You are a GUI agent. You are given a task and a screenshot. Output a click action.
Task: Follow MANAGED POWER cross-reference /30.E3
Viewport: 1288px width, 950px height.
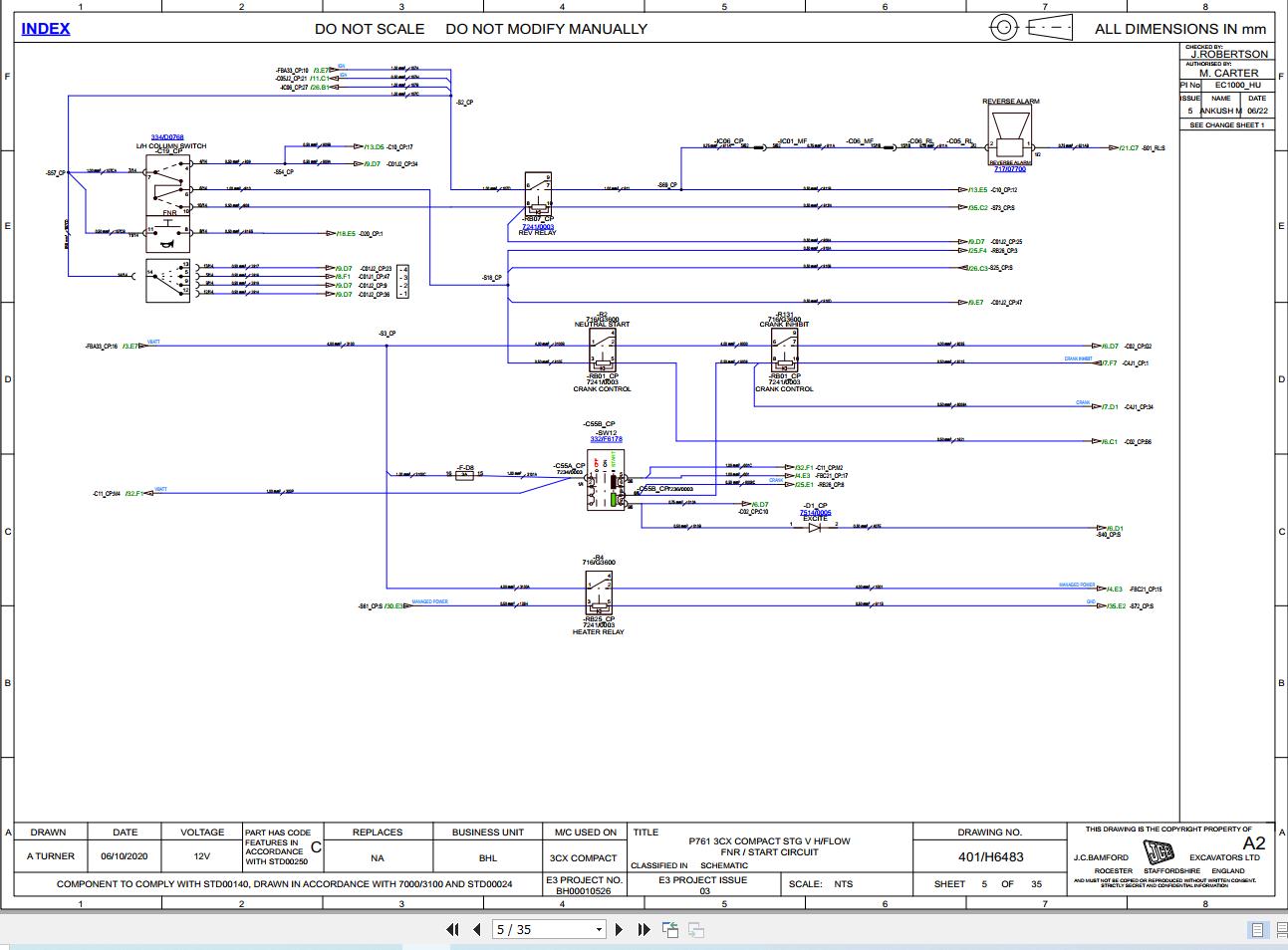pyautogui.click(x=393, y=605)
